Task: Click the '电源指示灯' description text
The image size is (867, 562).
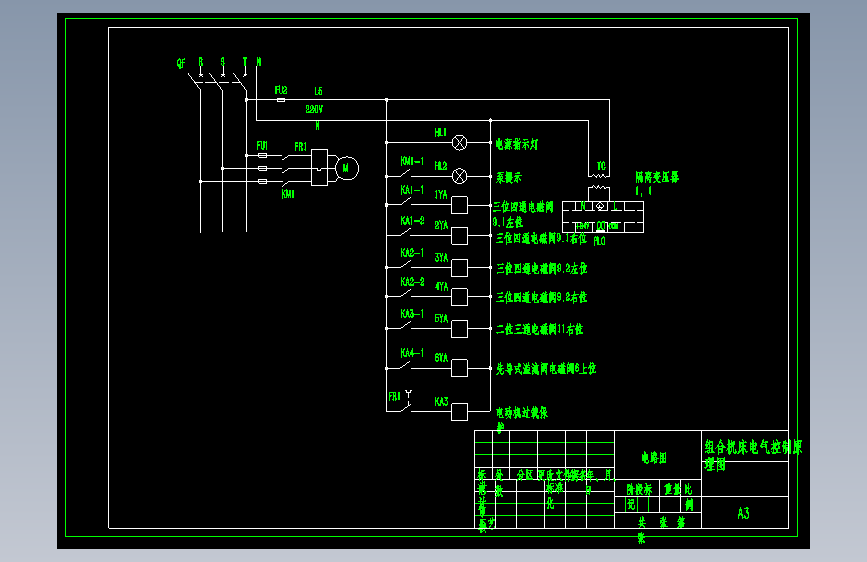Action: 517,144
